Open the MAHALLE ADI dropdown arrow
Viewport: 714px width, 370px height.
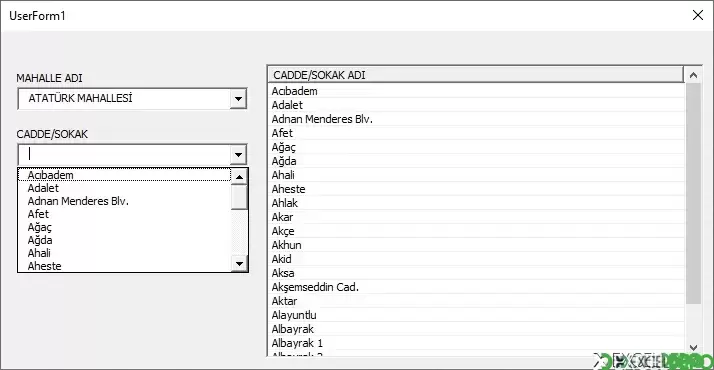click(x=238, y=99)
